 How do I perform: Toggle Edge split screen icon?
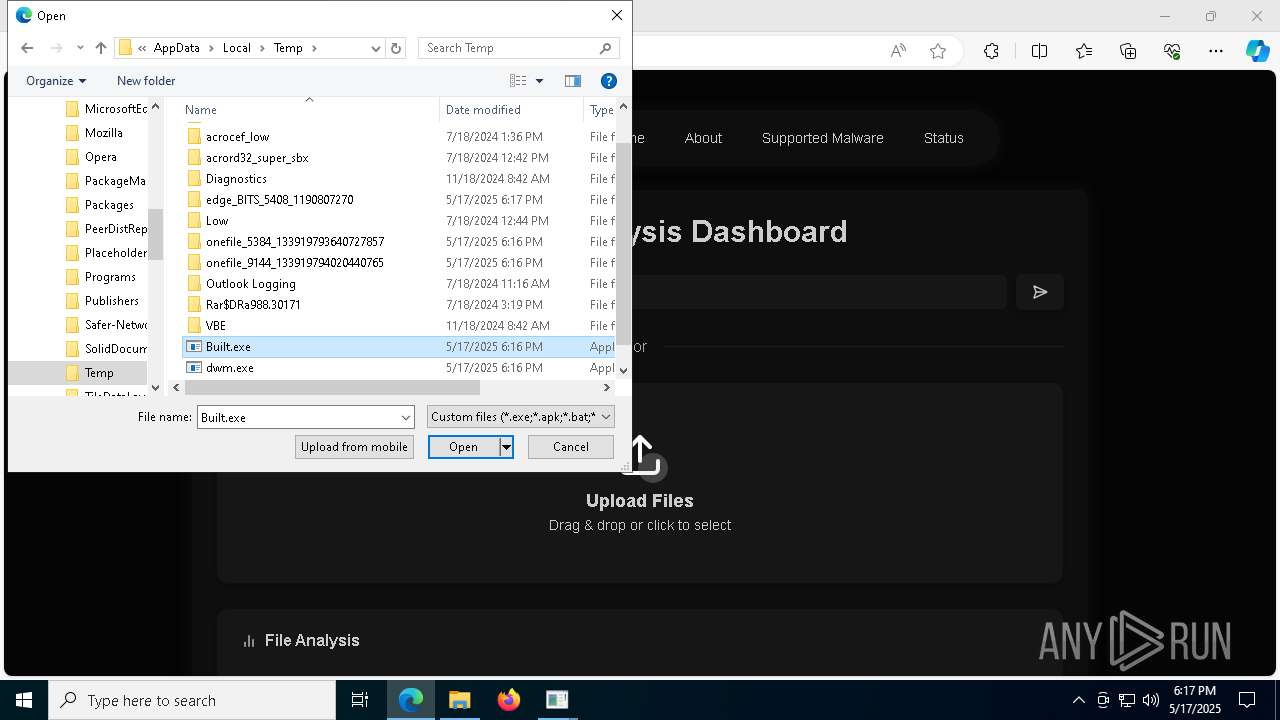[1039, 51]
